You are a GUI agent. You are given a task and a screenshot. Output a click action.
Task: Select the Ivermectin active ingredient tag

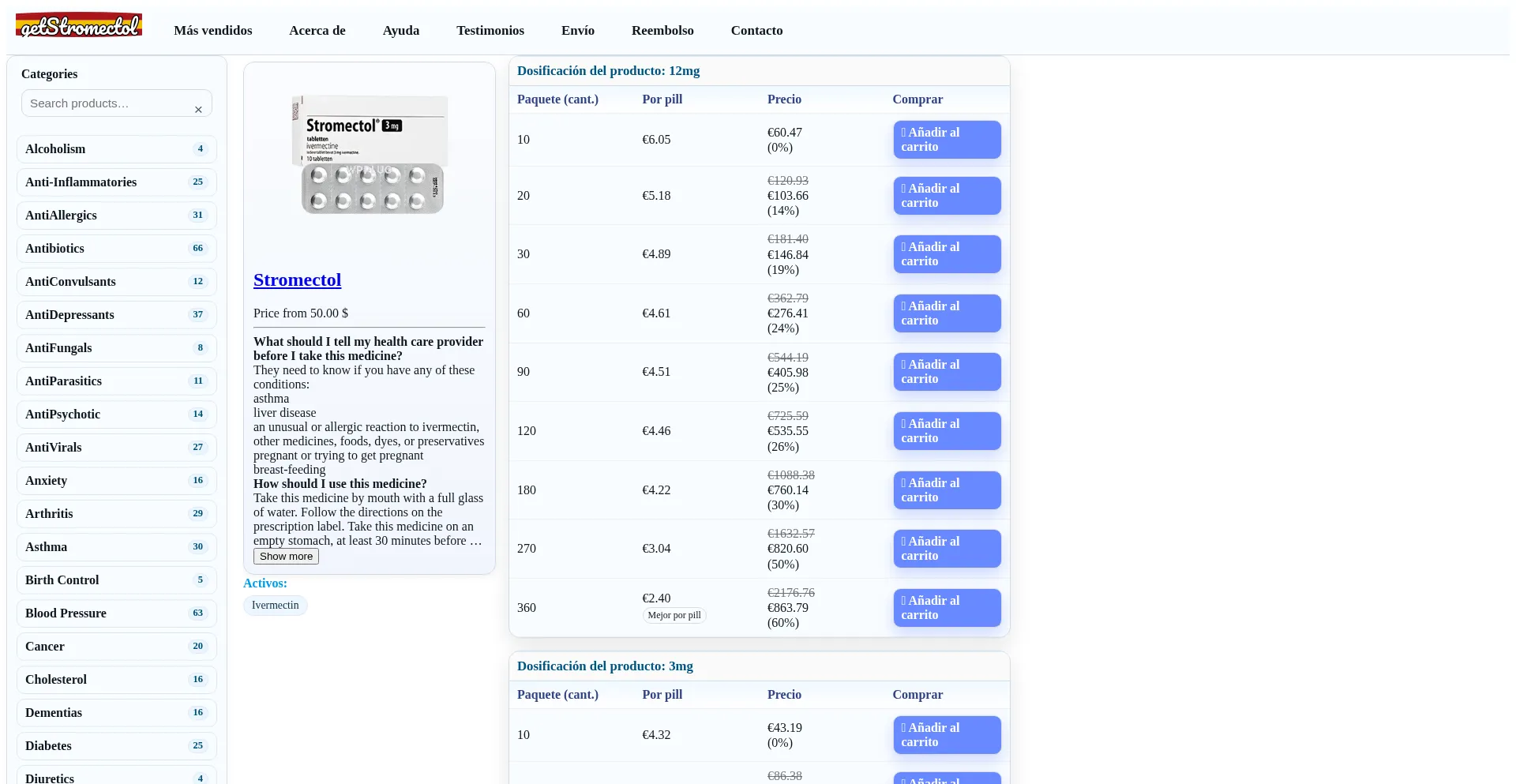point(275,606)
